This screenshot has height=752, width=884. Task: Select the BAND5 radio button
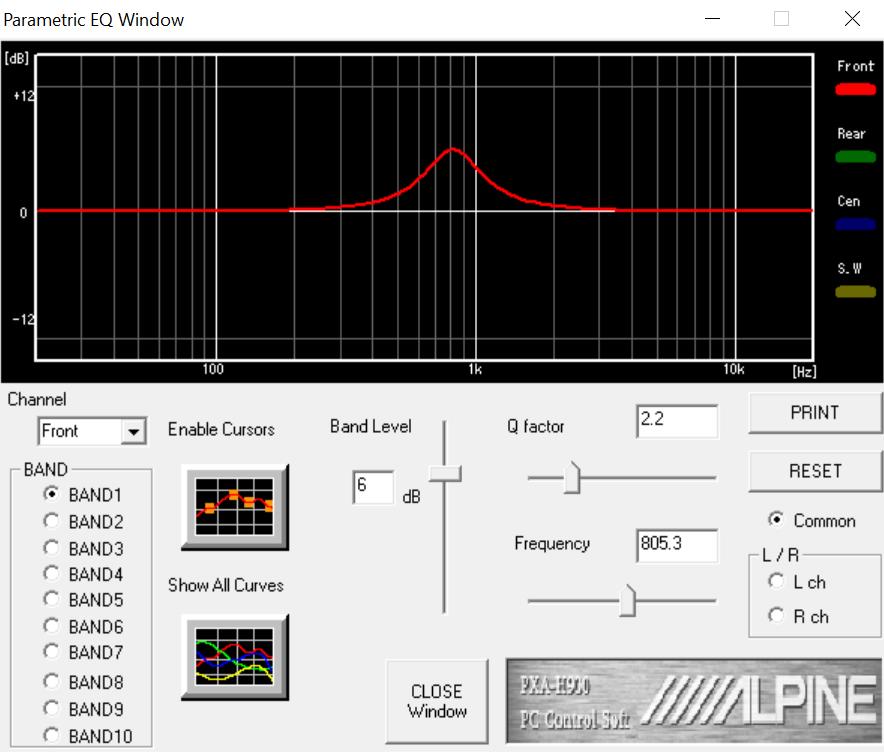pyautogui.click(x=51, y=599)
